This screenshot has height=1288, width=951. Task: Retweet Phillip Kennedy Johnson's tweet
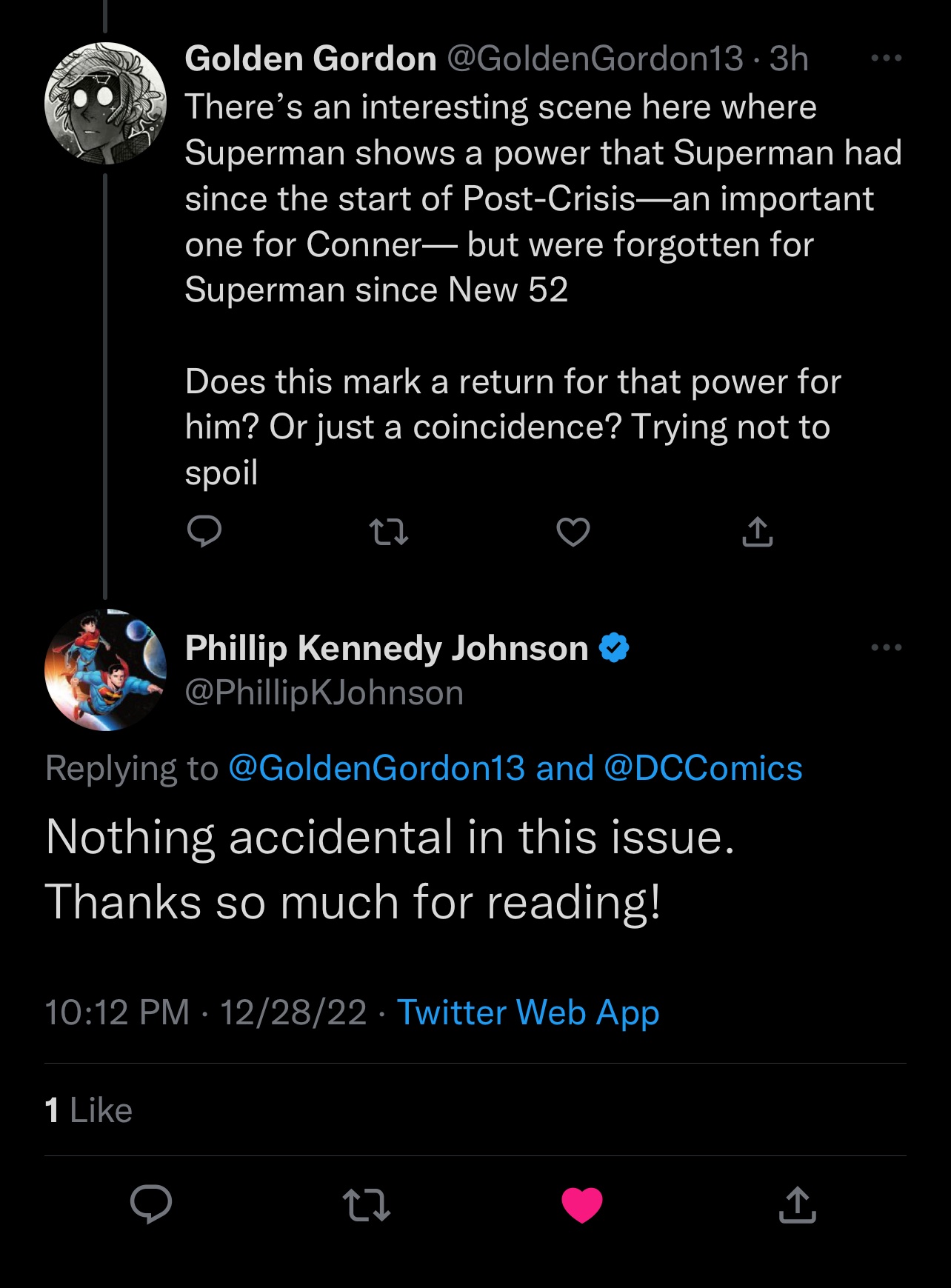(366, 1204)
